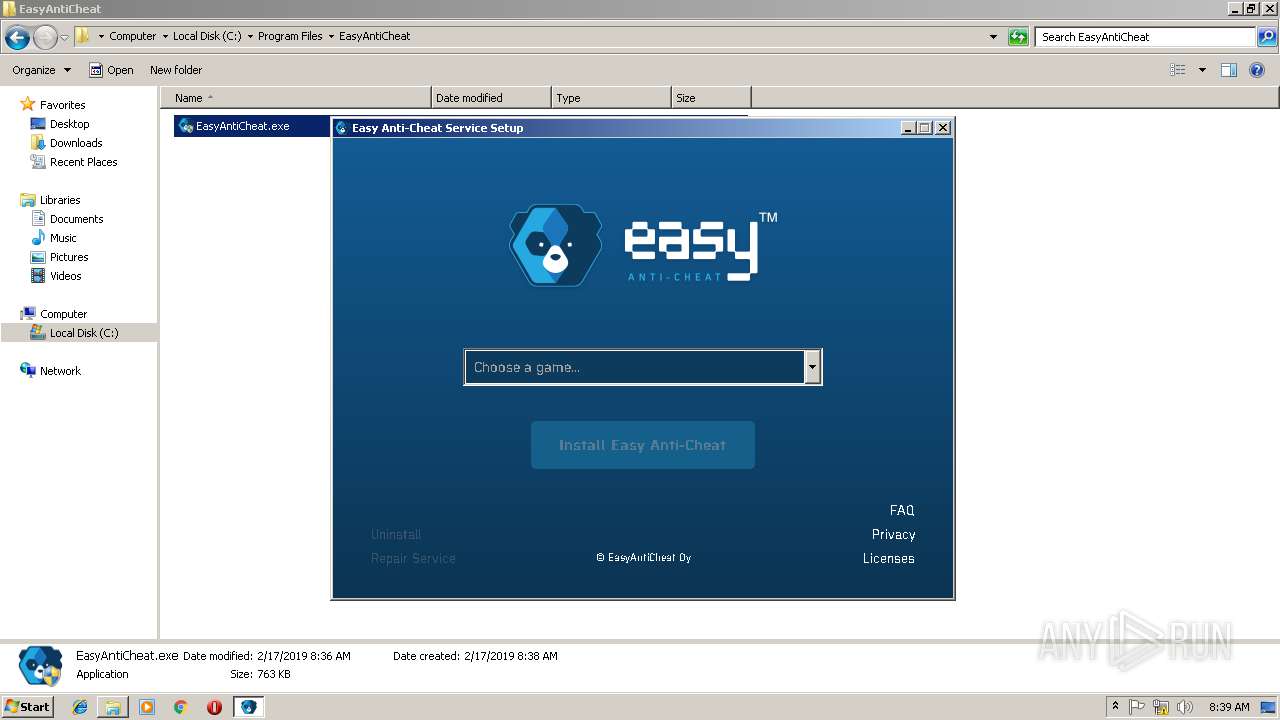This screenshot has height=720, width=1280.
Task: Click the Start button
Action: pos(28,706)
